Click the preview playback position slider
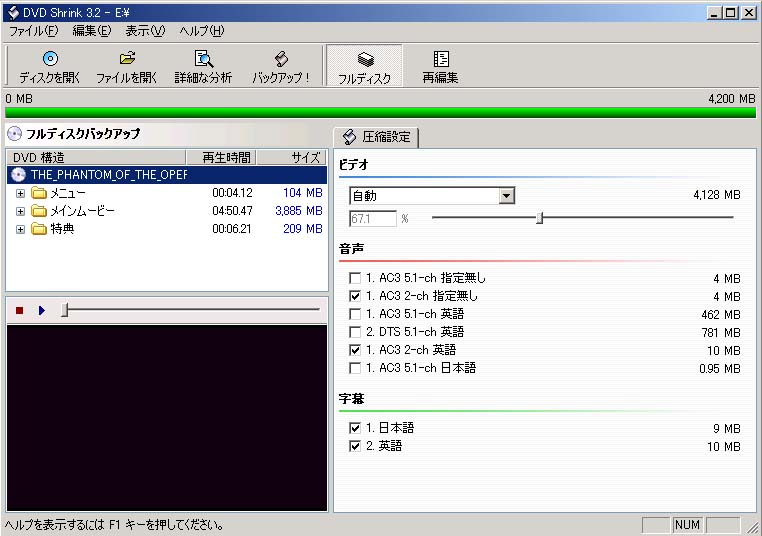 point(65,310)
